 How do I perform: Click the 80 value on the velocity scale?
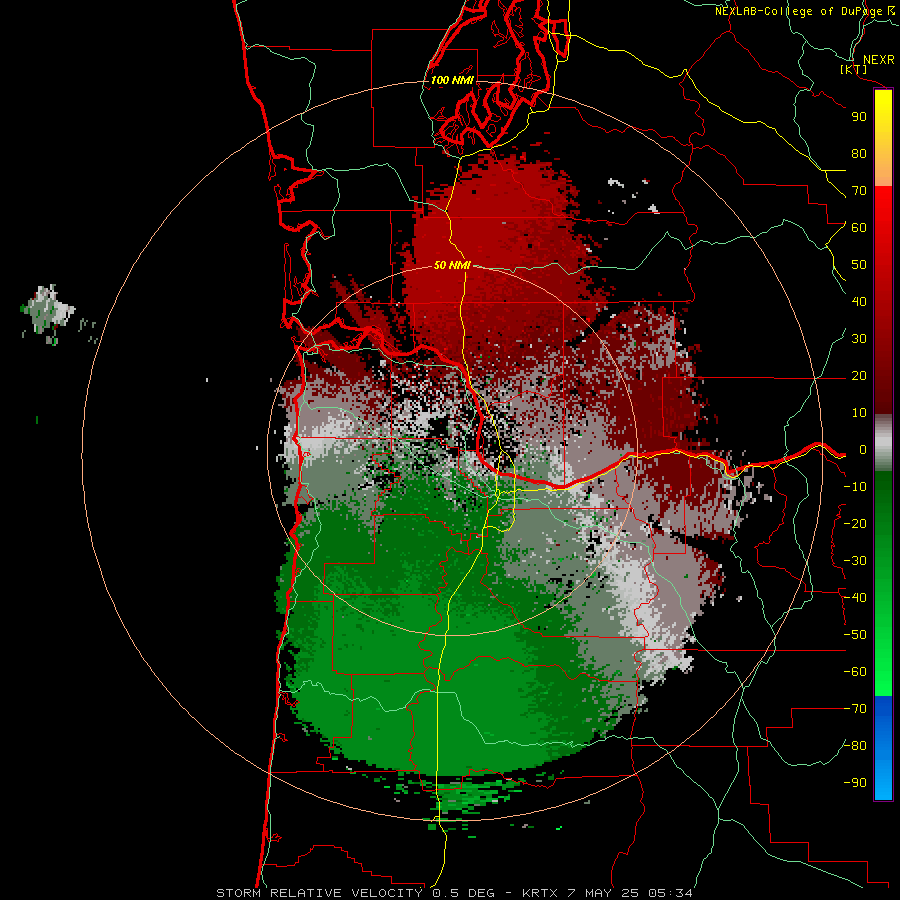pos(859,154)
